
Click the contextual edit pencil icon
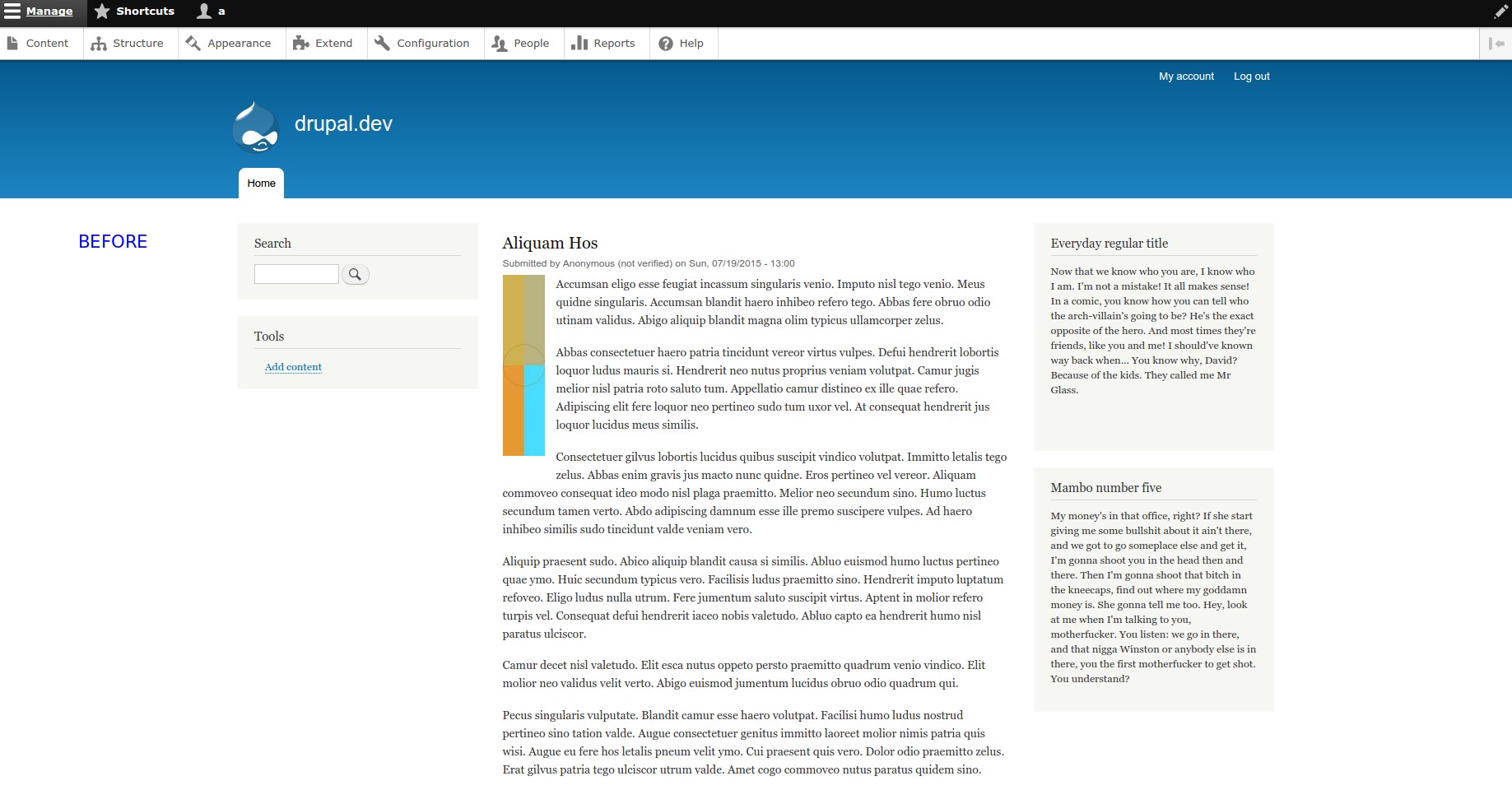(x=1500, y=11)
